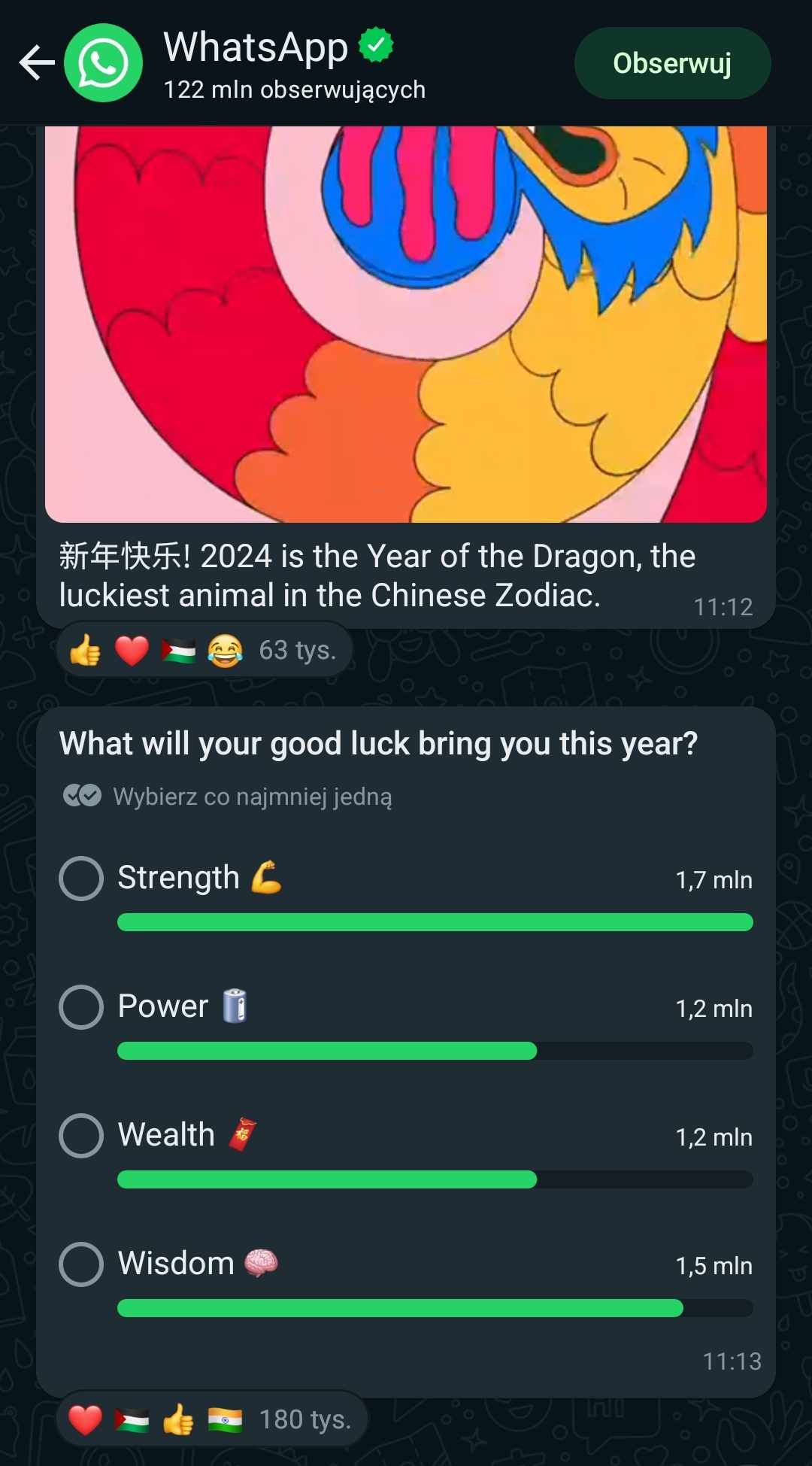Tap the back arrow in header
This screenshot has height=1466, width=812.
[x=36, y=62]
